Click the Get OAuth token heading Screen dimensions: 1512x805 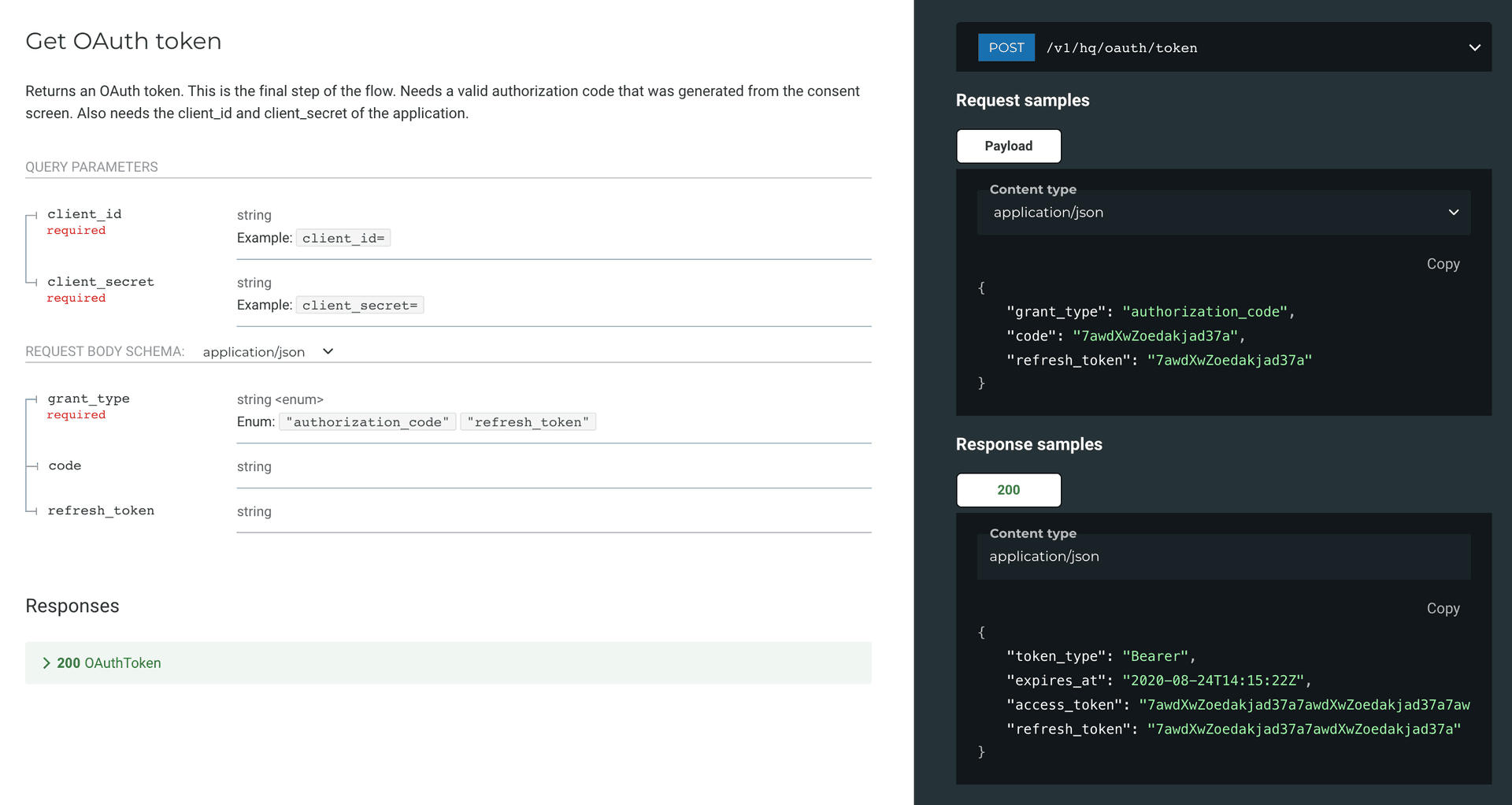pyautogui.click(x=124, y=41)
